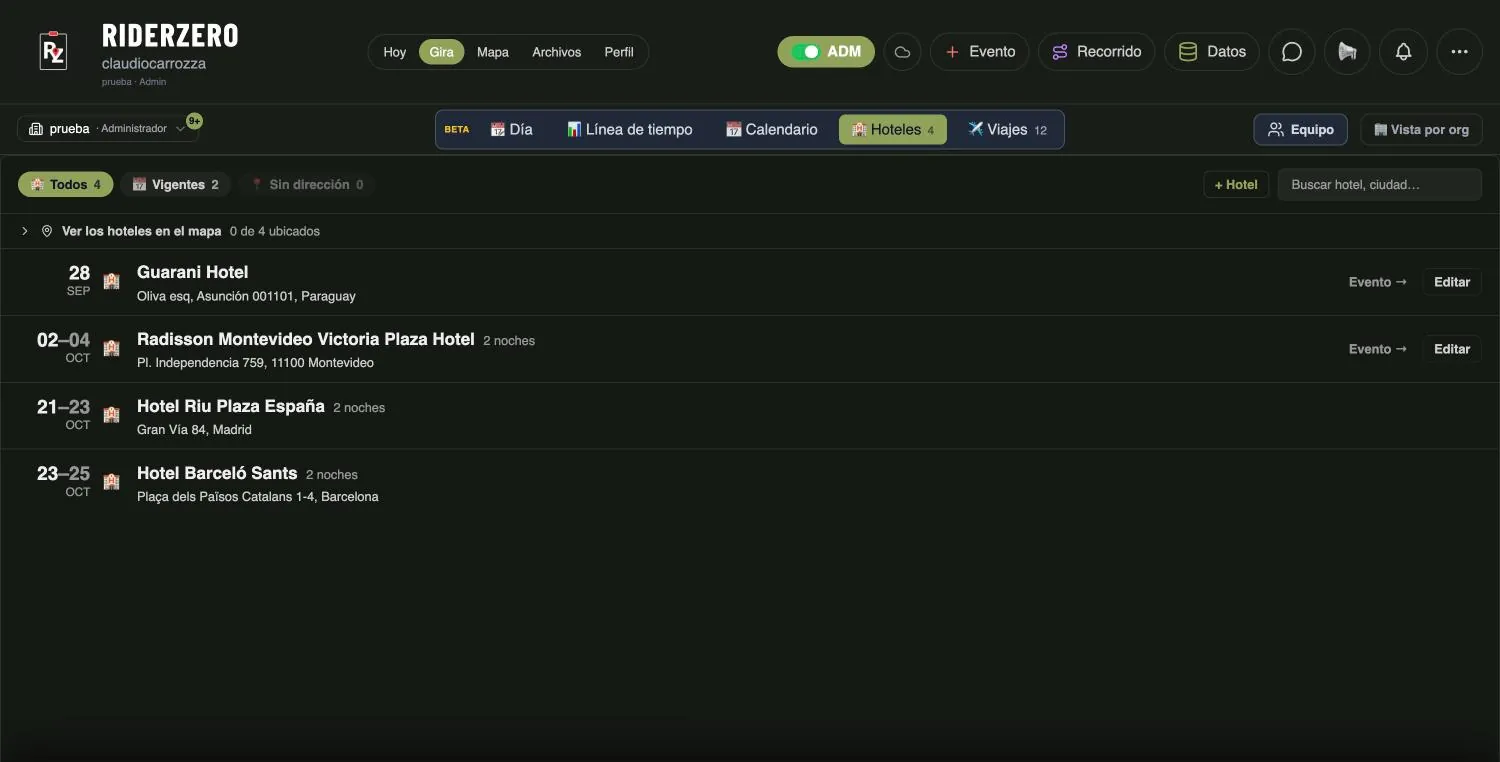Switch to the Día view tab
Viewport: 1500px width, 762px height.
tap(511, 129)
